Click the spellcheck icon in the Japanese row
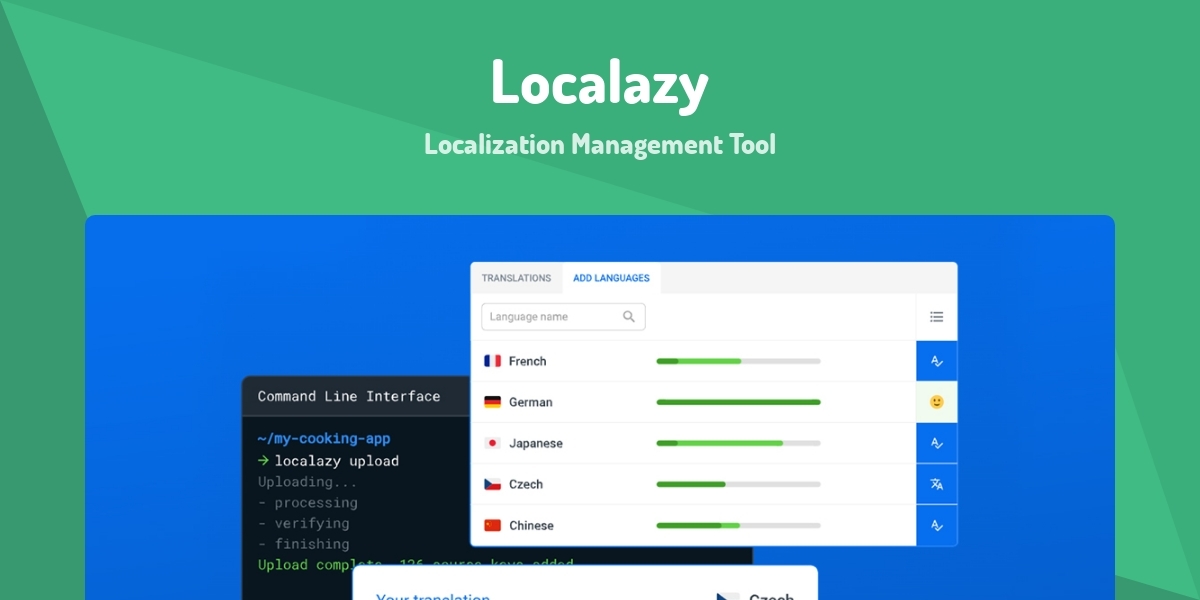 tap(937, 443)
